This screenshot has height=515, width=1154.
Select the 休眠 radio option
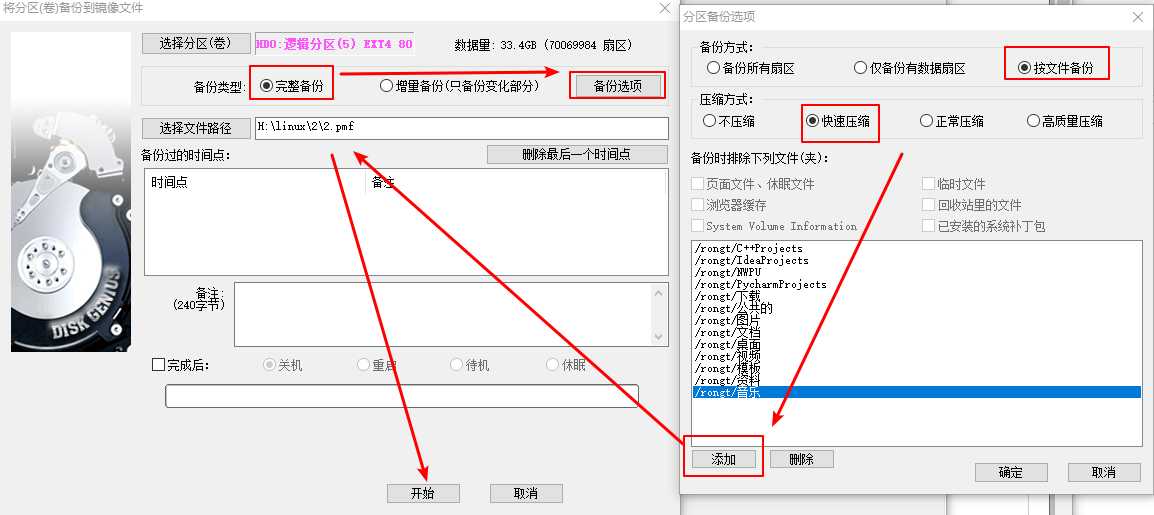click(566, 365)
